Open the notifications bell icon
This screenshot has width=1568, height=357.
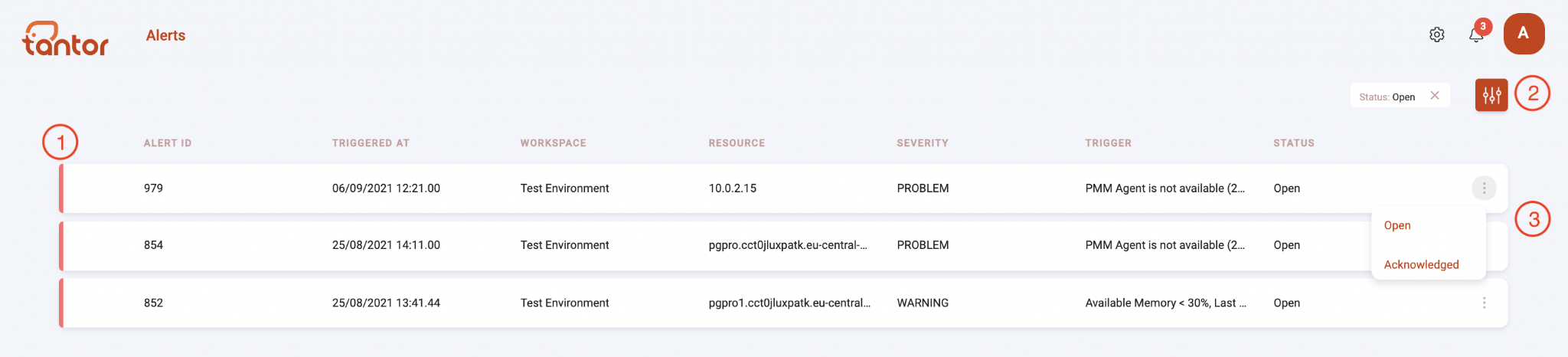1476,34
